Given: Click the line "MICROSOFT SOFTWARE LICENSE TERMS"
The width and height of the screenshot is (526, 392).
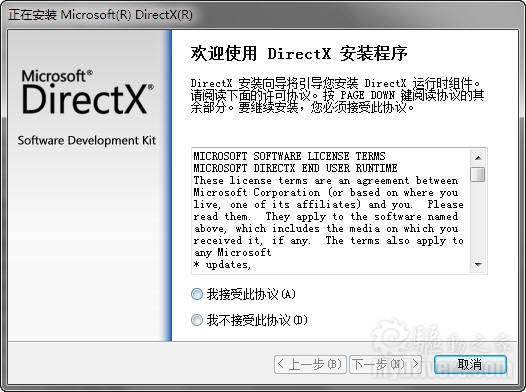Looking at the screenshot, I should (289, 156).
